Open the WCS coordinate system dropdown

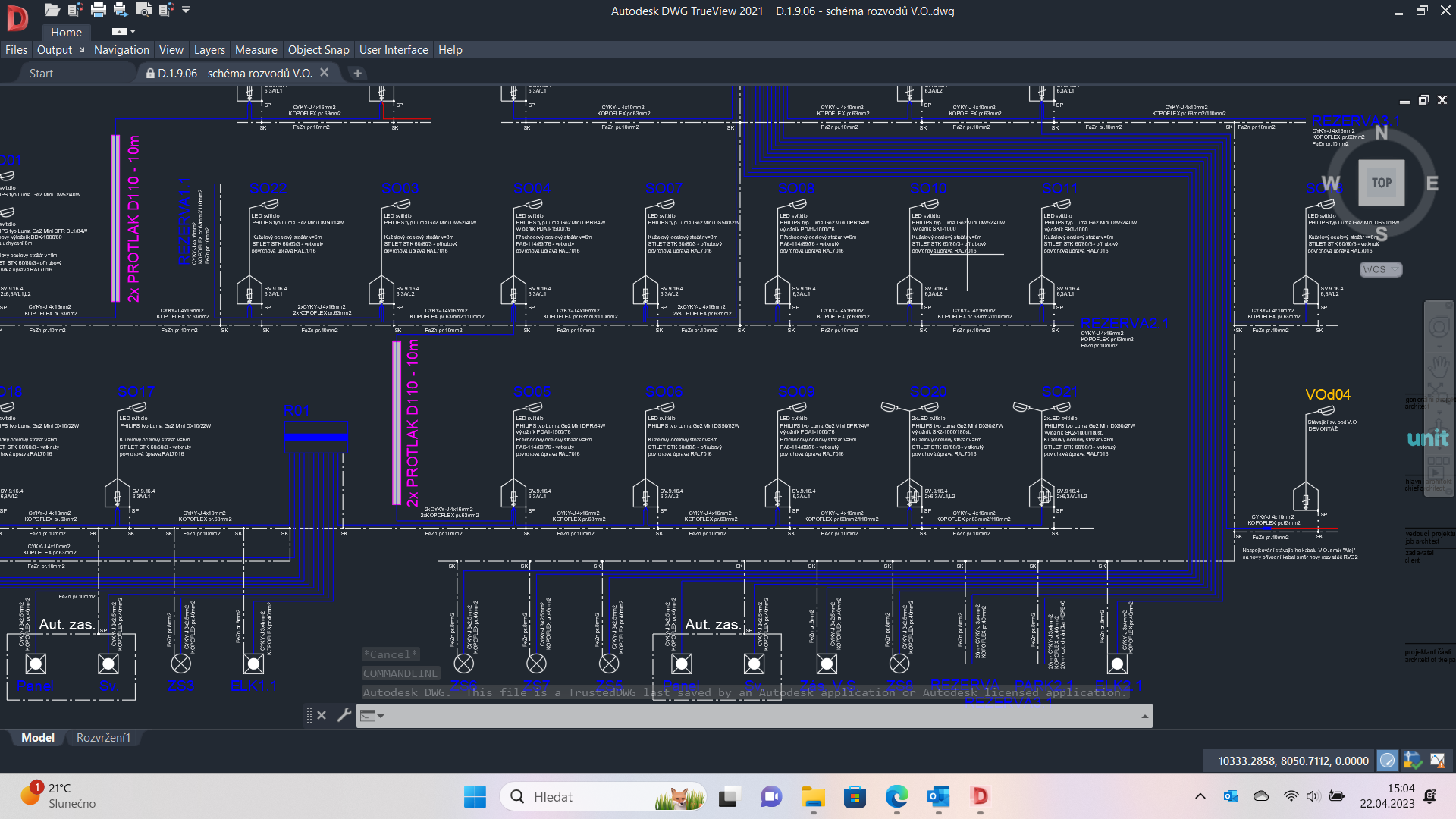pos(1380,270)
